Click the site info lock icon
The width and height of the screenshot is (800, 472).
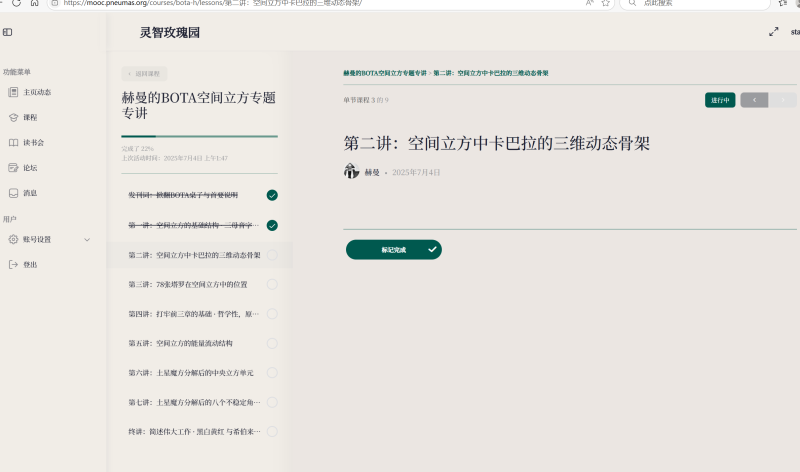coord(55,3)
